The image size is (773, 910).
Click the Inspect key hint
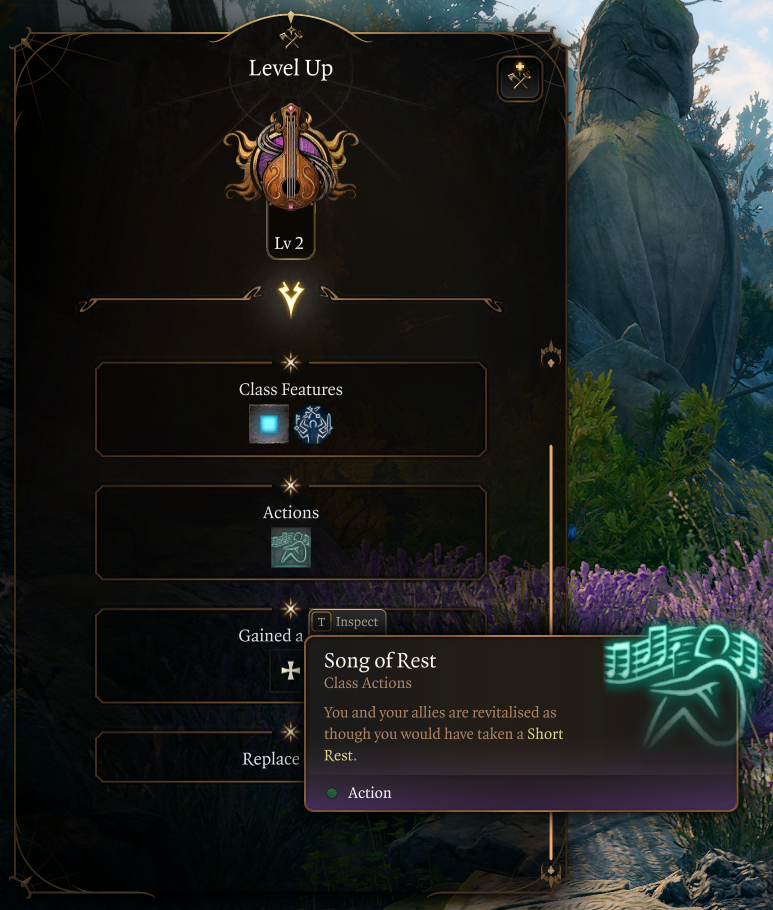tap(347, 622)
